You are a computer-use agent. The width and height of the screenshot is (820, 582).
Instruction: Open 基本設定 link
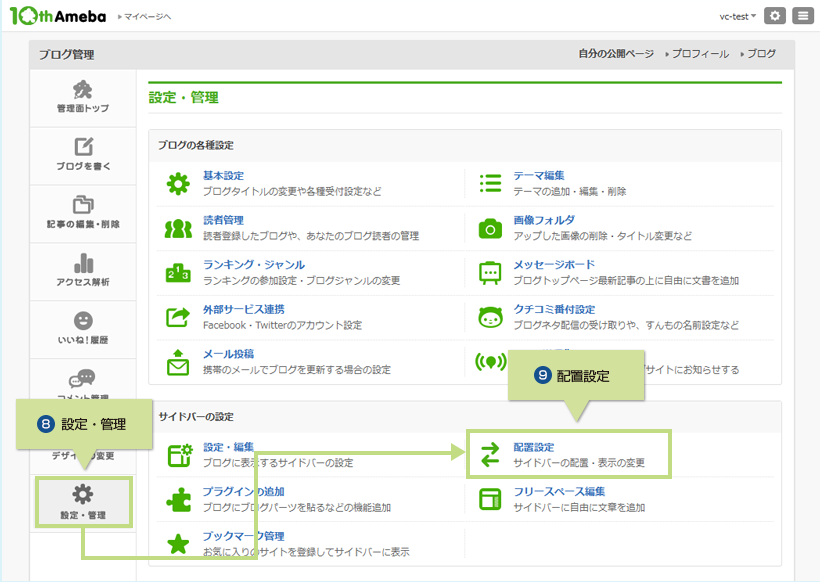coord(223,176)
